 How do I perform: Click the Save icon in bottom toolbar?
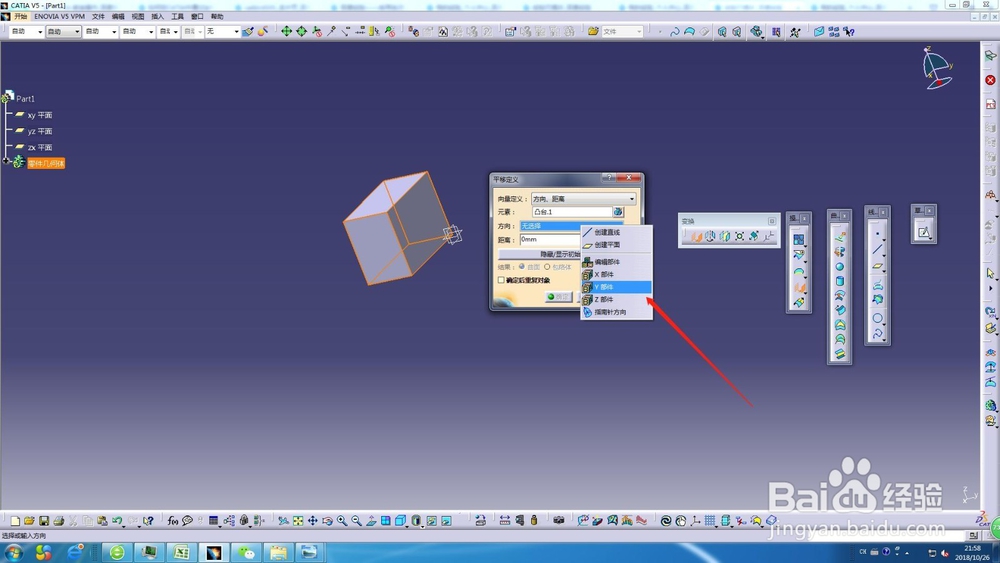pos(44,521)
